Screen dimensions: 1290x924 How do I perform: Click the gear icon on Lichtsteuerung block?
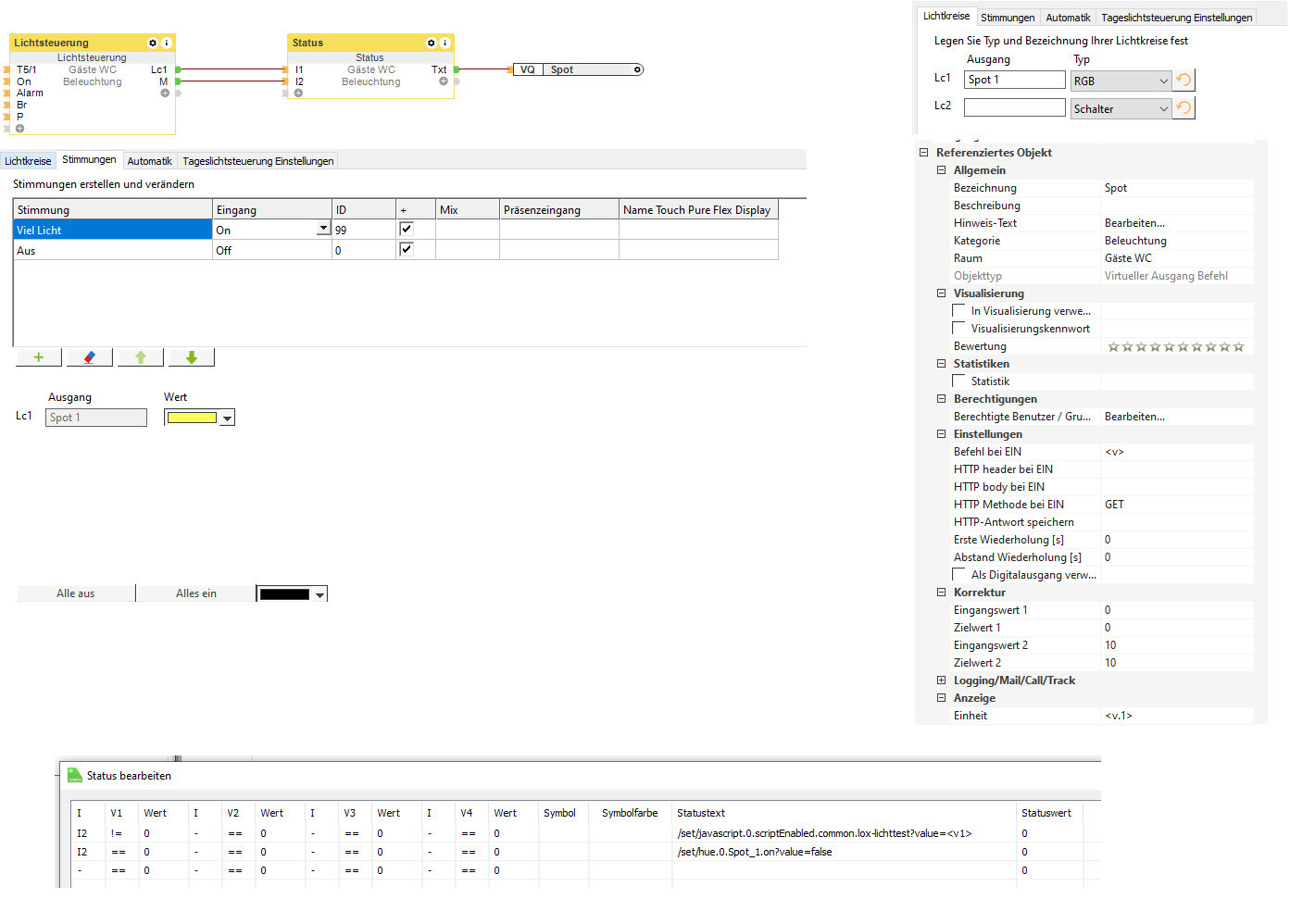coord(153,43)
